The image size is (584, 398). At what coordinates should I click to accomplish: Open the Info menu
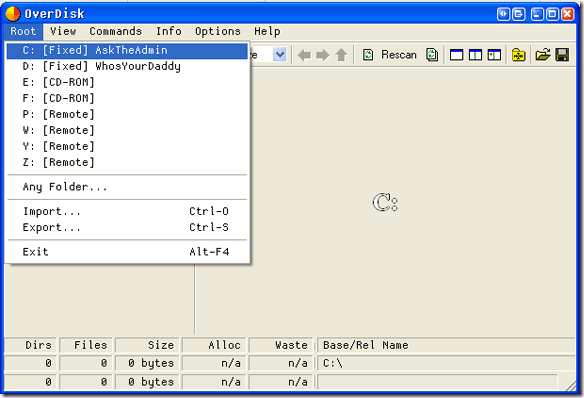tap(169, 31)
